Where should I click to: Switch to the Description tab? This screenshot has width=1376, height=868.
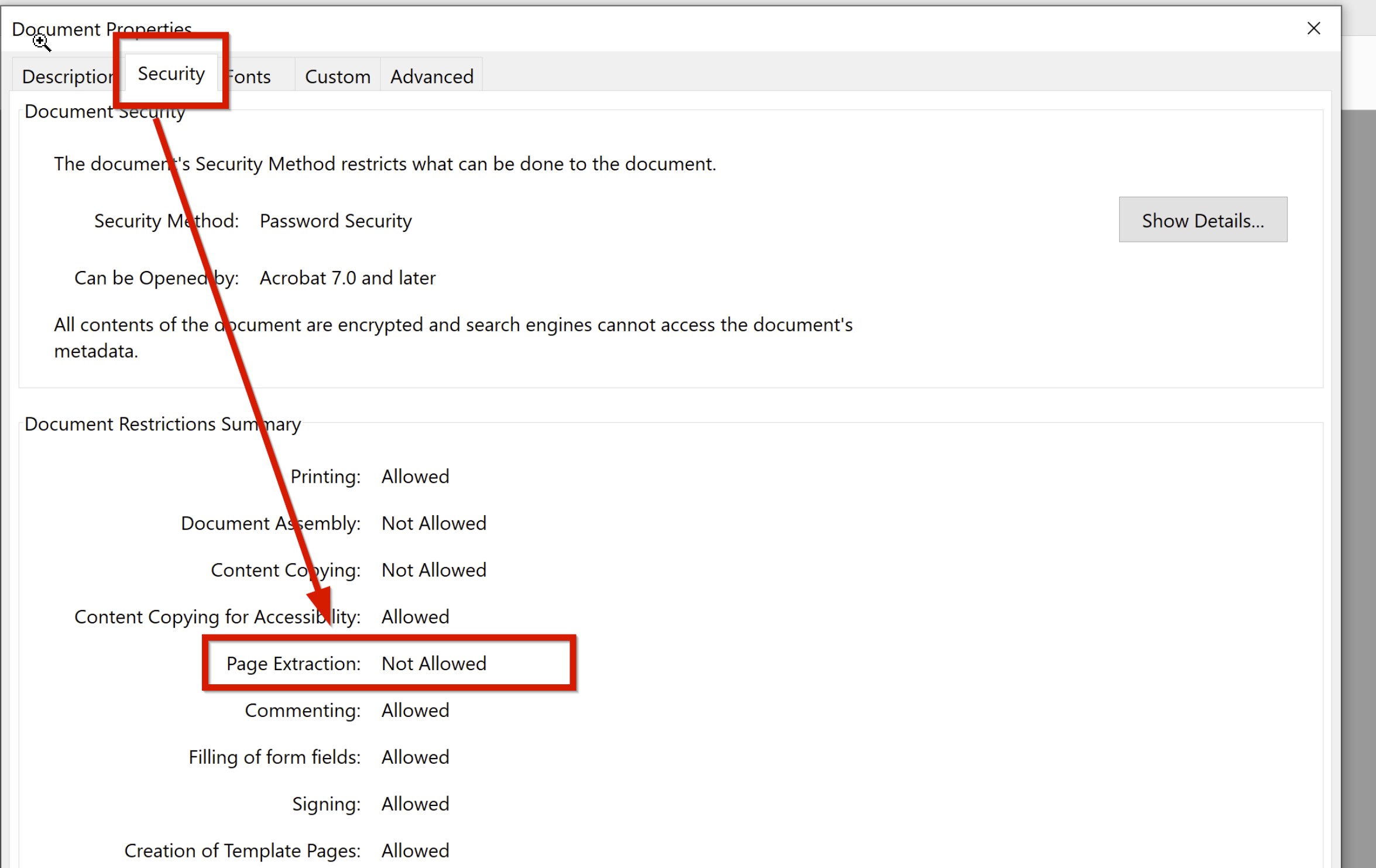pos(66,77)
